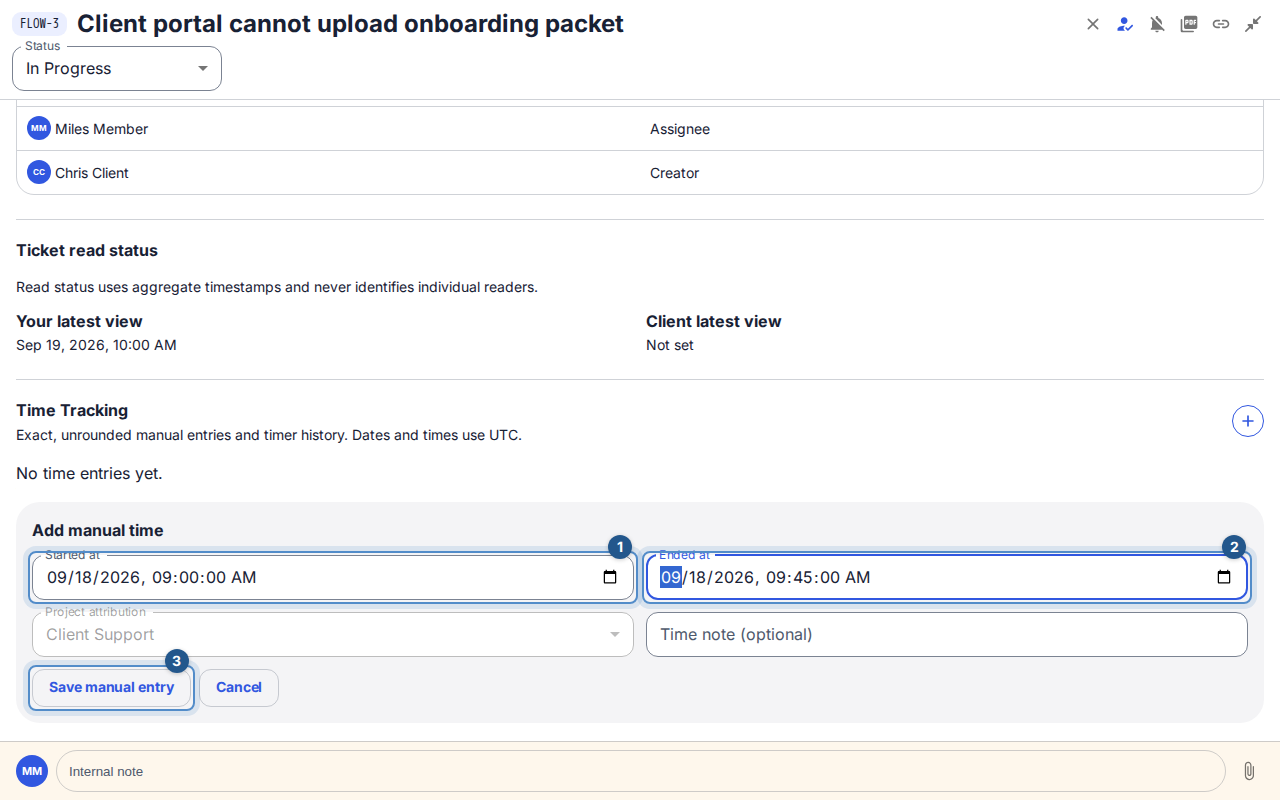The image size is (1280, 800).
Task: Focus the Time note optional field
Action: point(947,634)
